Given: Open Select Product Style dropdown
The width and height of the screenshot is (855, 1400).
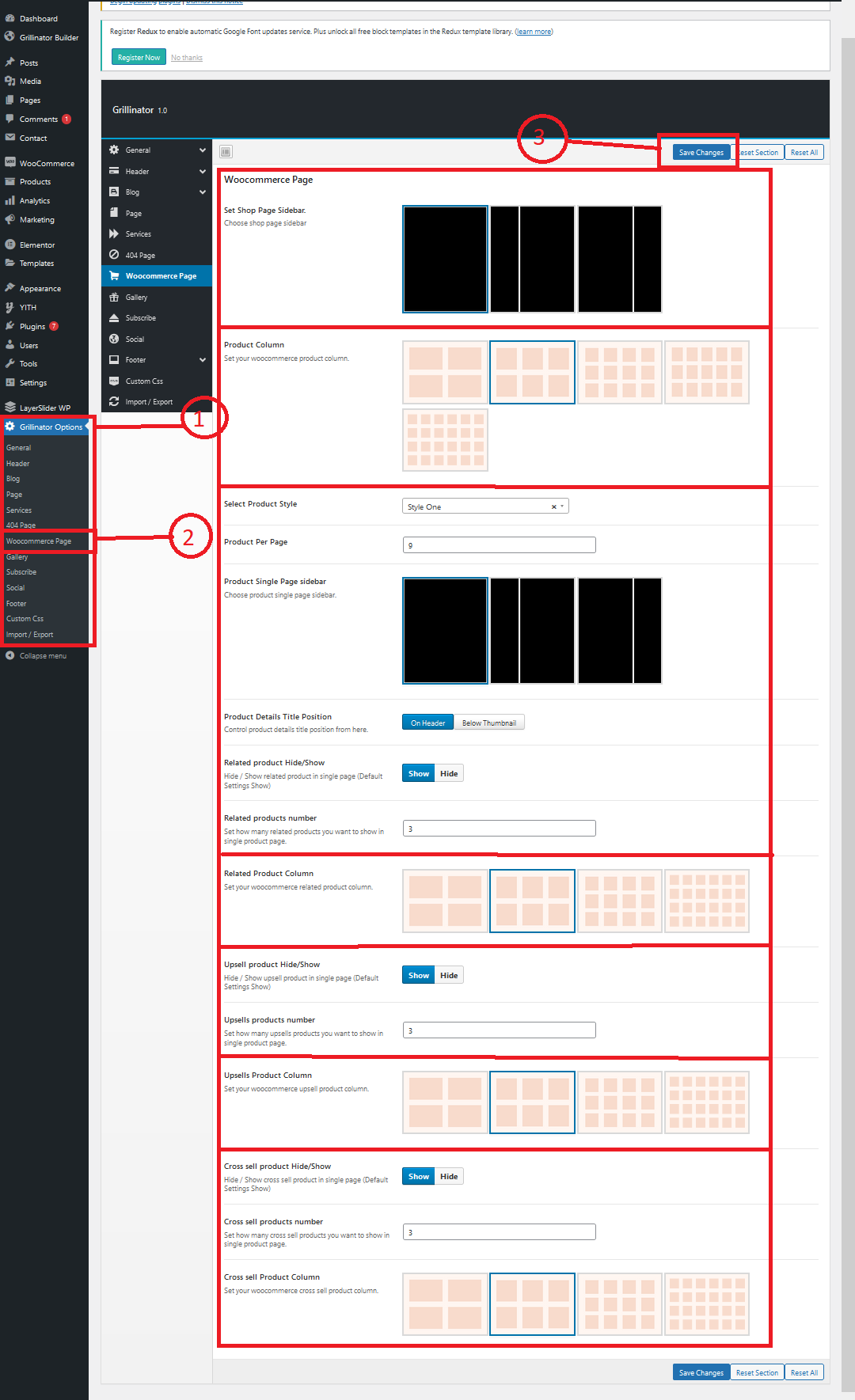Looking at the screenshot, I should (485, 507).
